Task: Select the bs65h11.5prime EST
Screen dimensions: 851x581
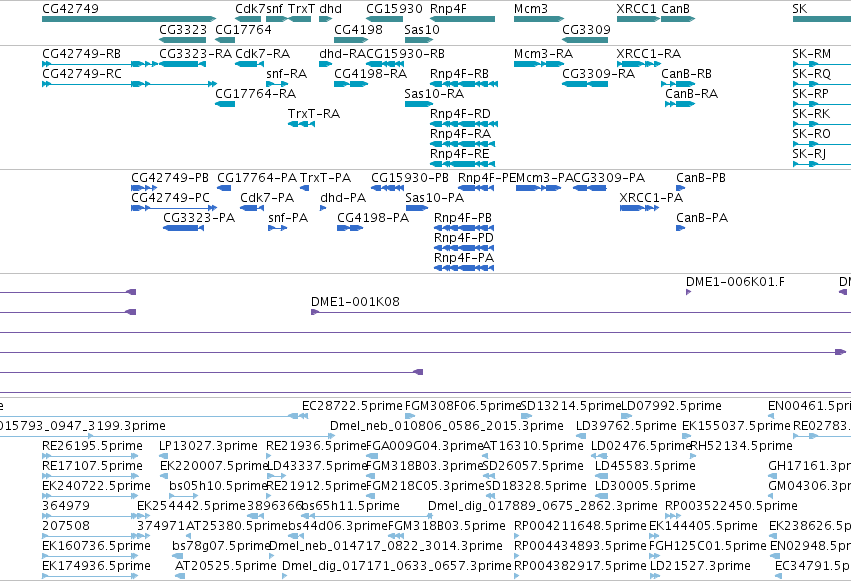Action: 367,516
